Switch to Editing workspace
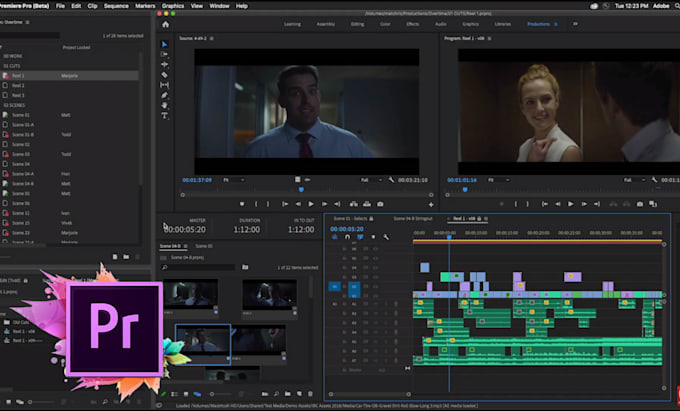The width and height of the screenshot is (680, 411). pyautogui.click(x=357, y=24)
